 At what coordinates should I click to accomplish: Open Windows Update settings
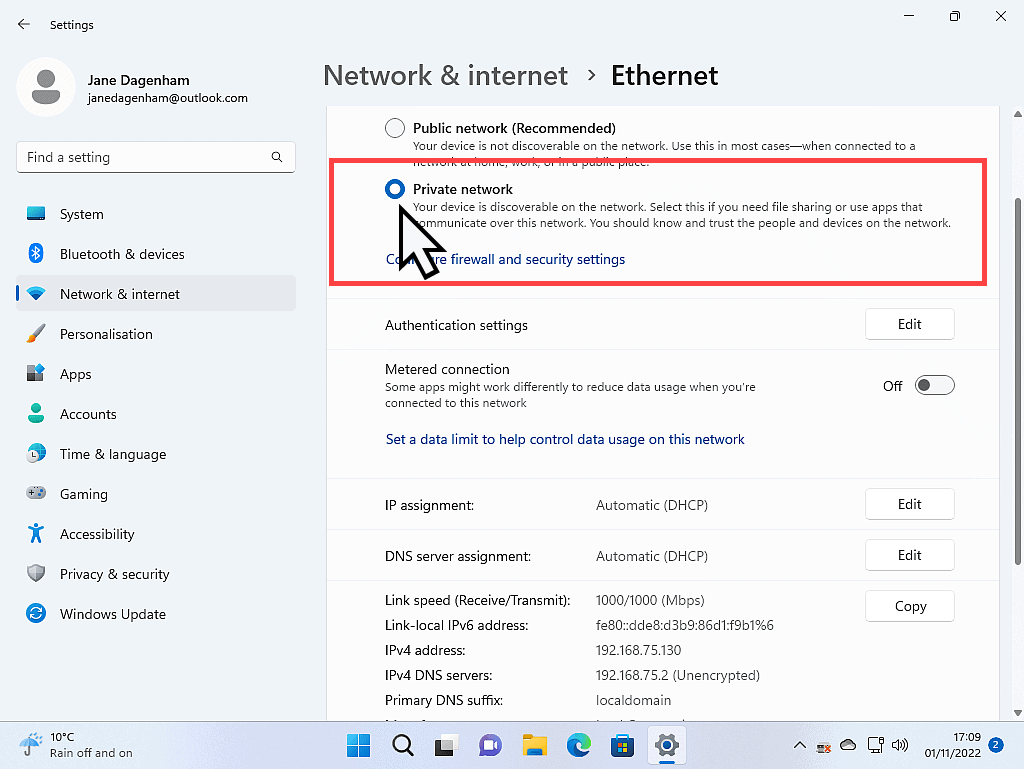coord(111,614)
